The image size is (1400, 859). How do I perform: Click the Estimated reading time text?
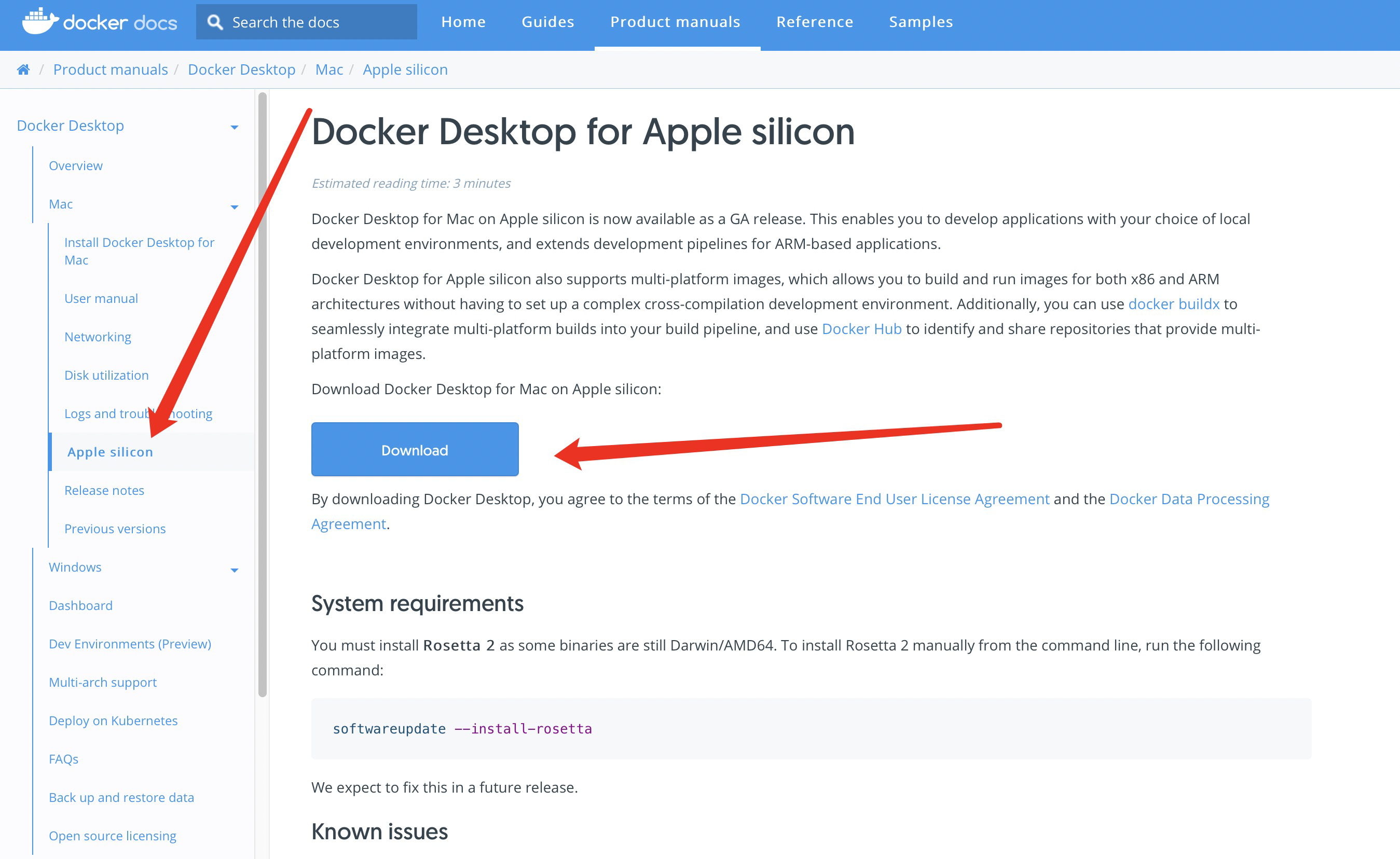[411, 183]
